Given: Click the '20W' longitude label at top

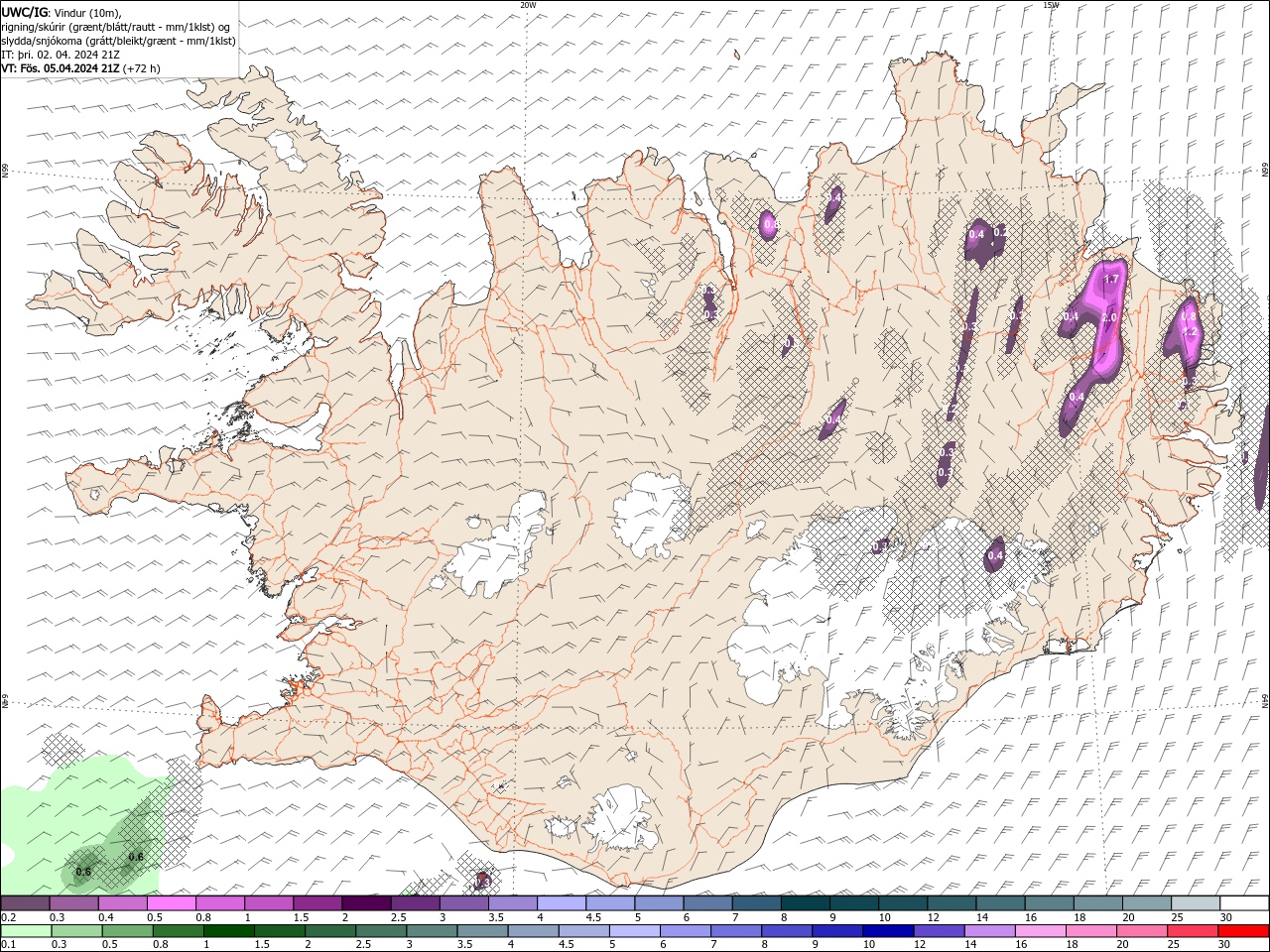Looking at the screenshot, I should pyautogui.click(x=527, y=5).
